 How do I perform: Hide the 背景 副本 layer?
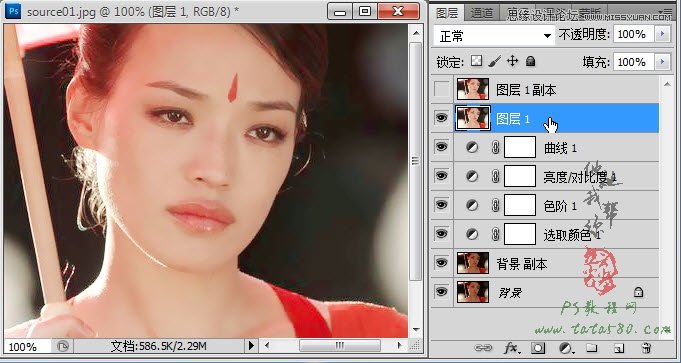[442, 262]
